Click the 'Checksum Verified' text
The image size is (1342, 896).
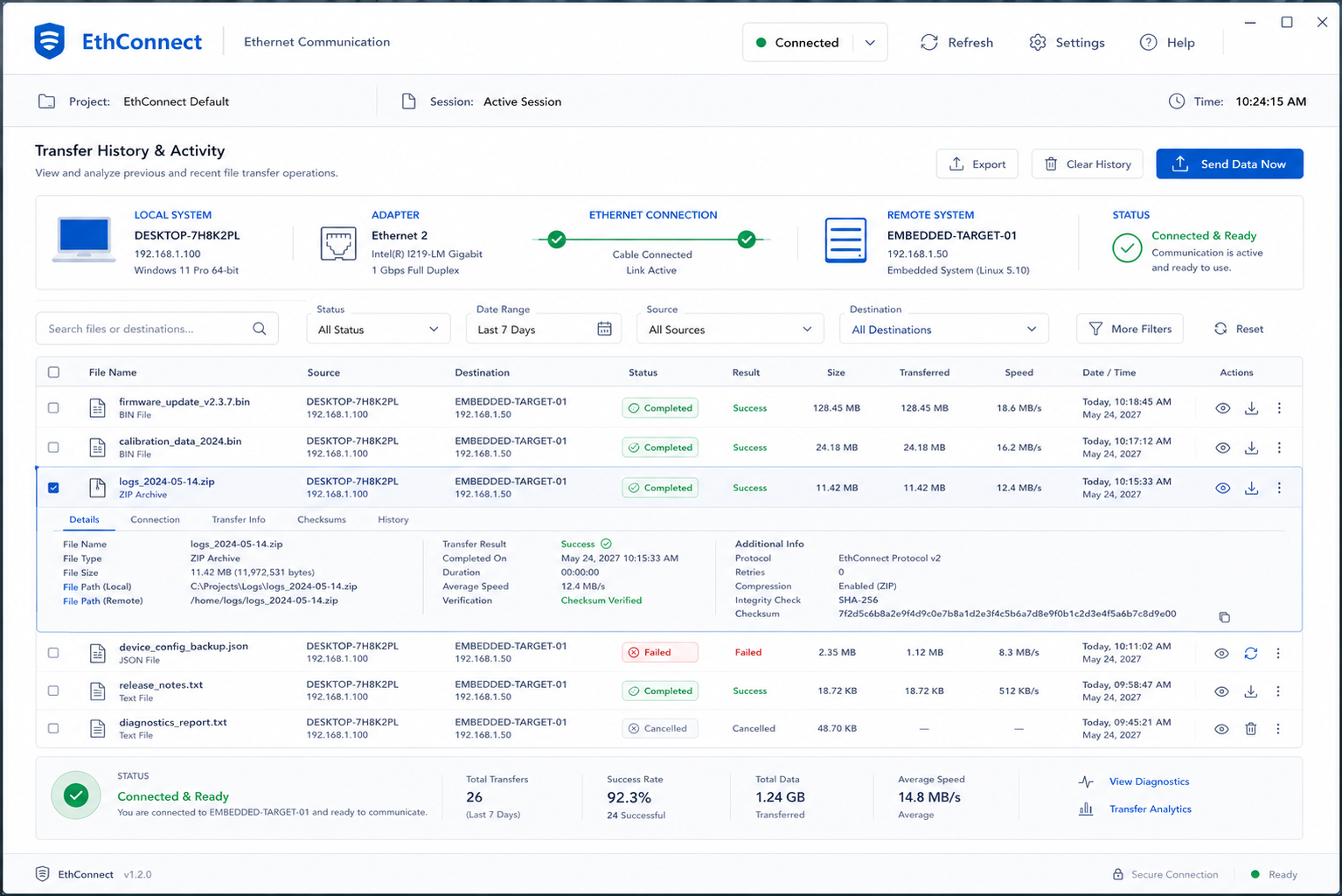(601, 601)
